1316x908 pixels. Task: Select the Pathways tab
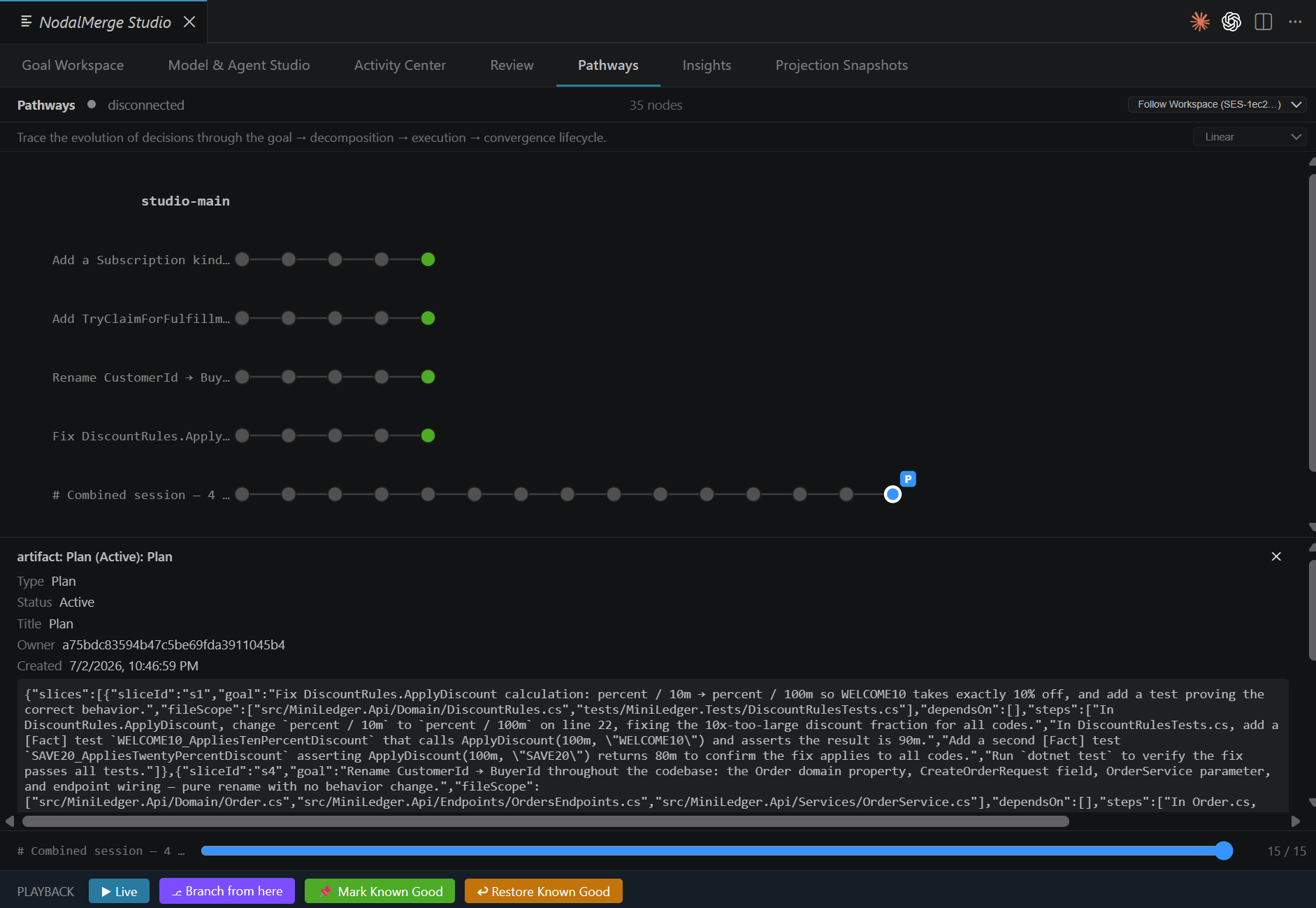click(608, 65)
